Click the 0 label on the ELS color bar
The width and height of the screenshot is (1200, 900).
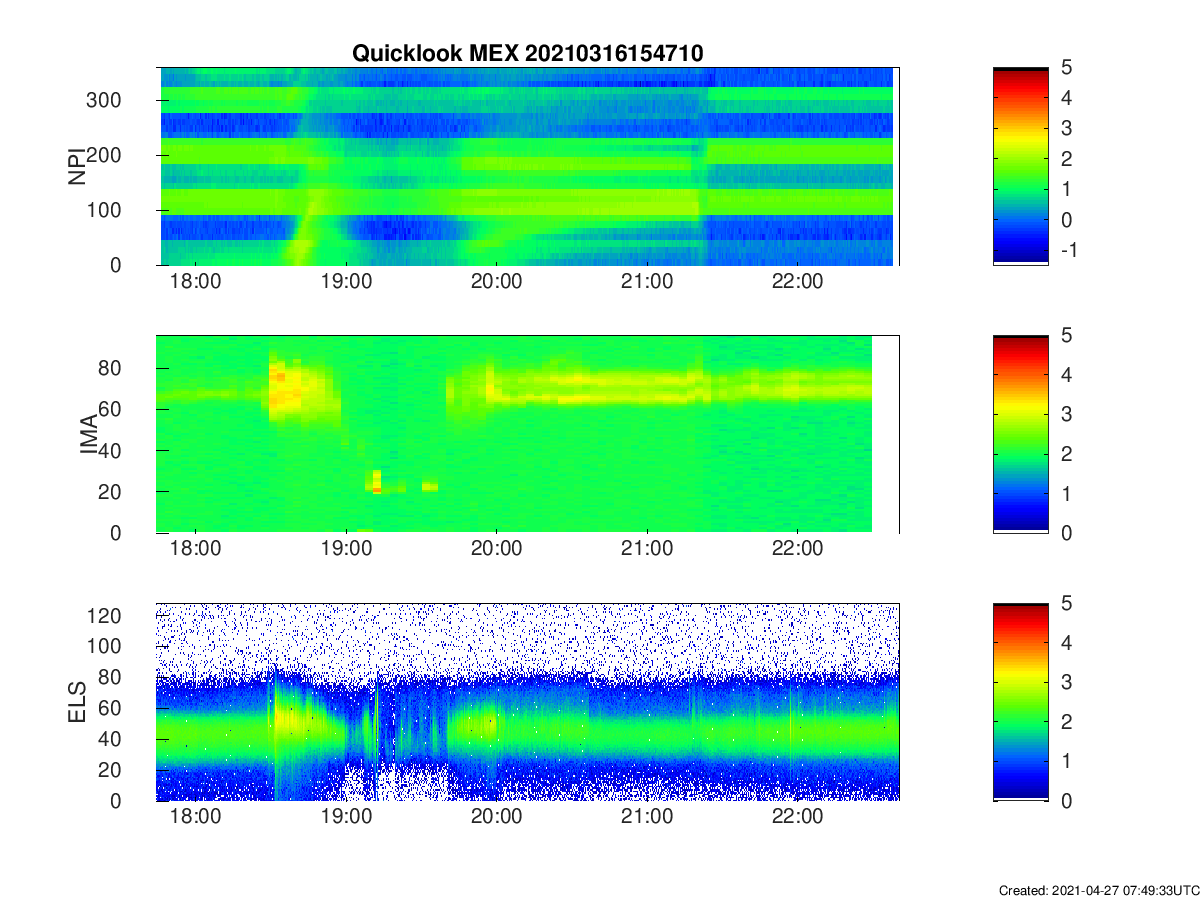[x=1066, y=801]
